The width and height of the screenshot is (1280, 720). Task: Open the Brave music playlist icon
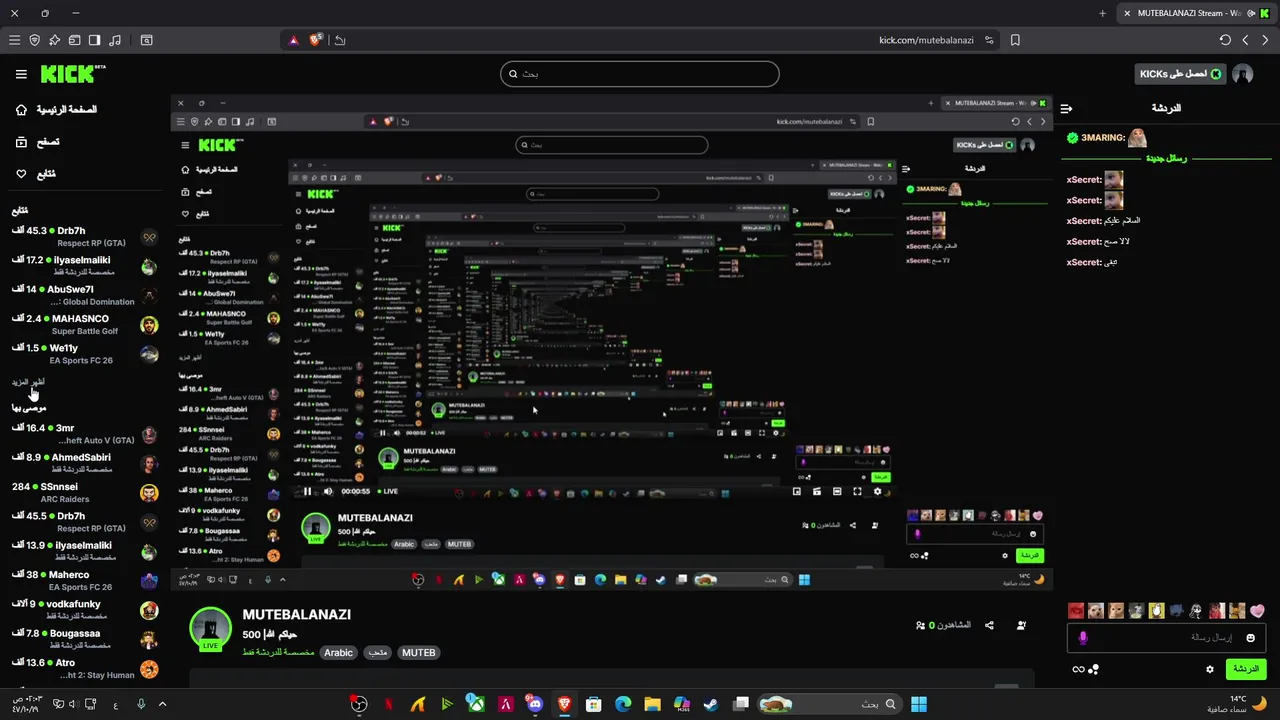[x=115, y=40]
